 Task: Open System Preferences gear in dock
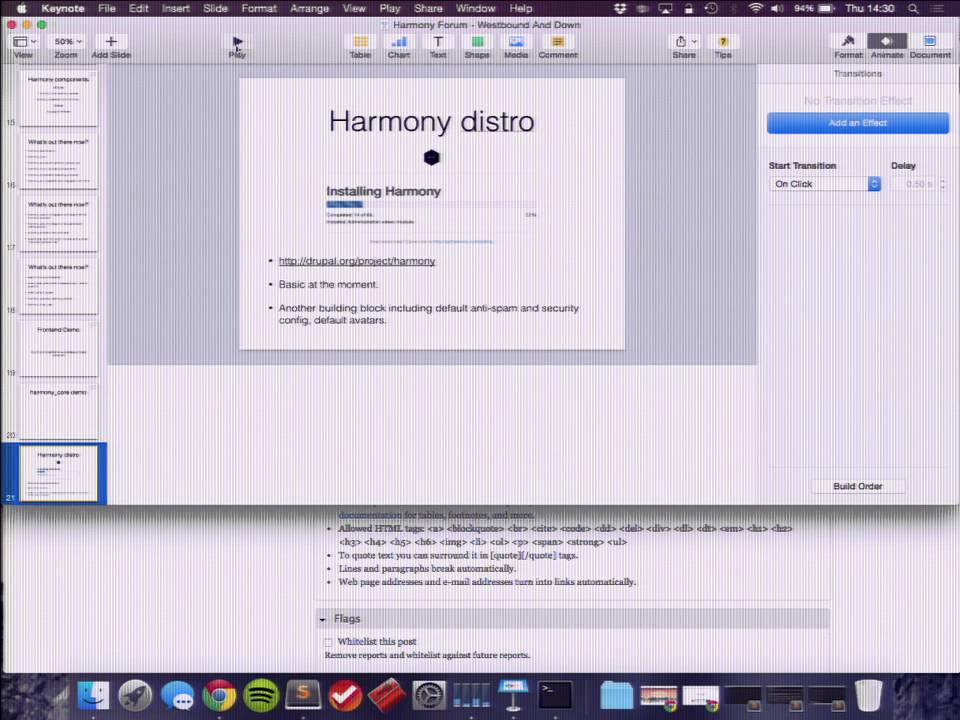coord(429,696)
